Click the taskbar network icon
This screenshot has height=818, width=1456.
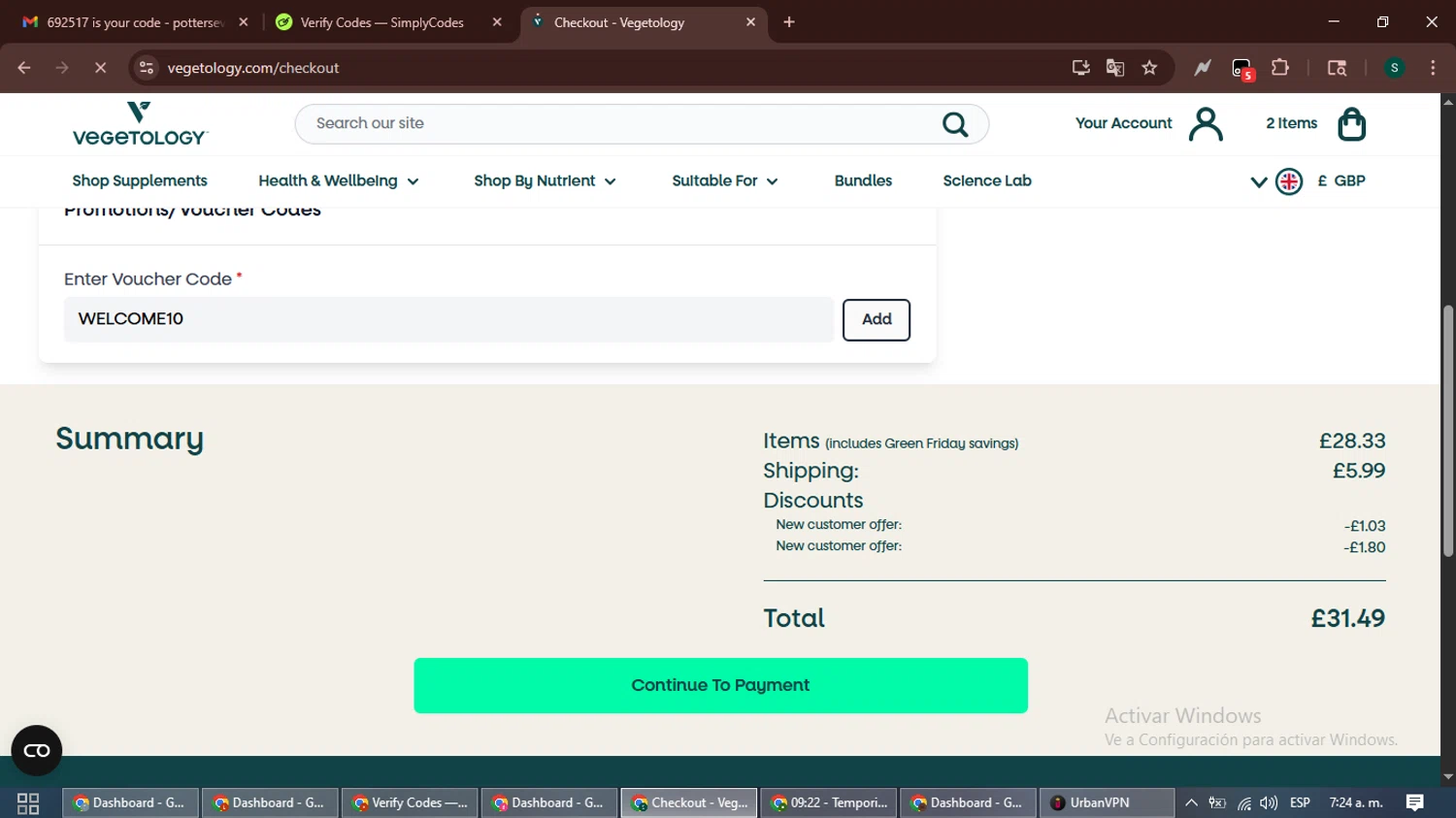click(1243, 802)
